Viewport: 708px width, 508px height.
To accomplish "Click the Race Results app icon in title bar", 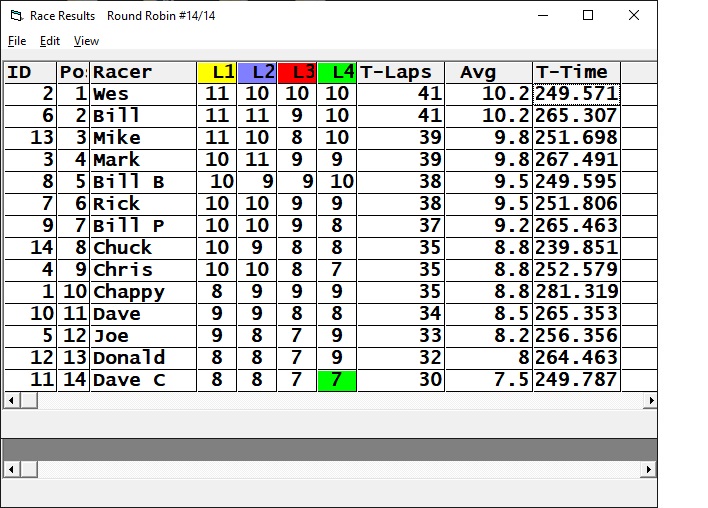I will point(15,15).
